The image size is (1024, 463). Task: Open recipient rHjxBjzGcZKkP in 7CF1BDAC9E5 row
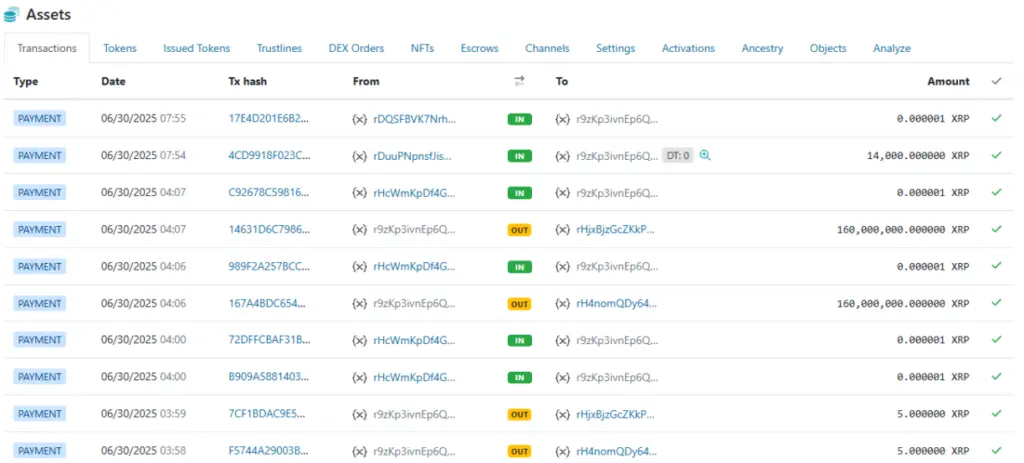(615, 414)
